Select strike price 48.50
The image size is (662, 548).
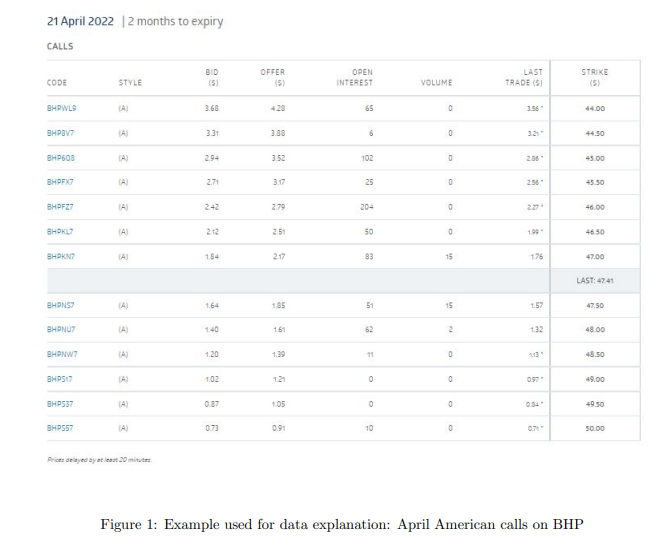(595, 355)
